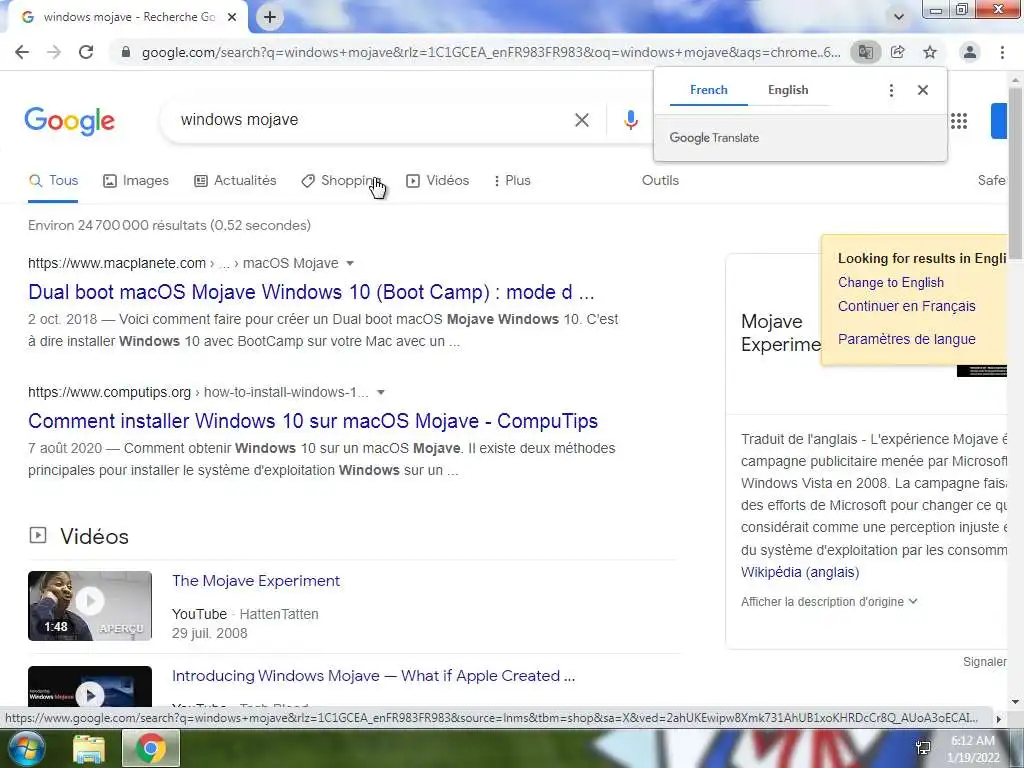The width and height of the screenshot is (1024, 768).
Task: Open the Wikipédia (anglais) link
Action: 800,572
